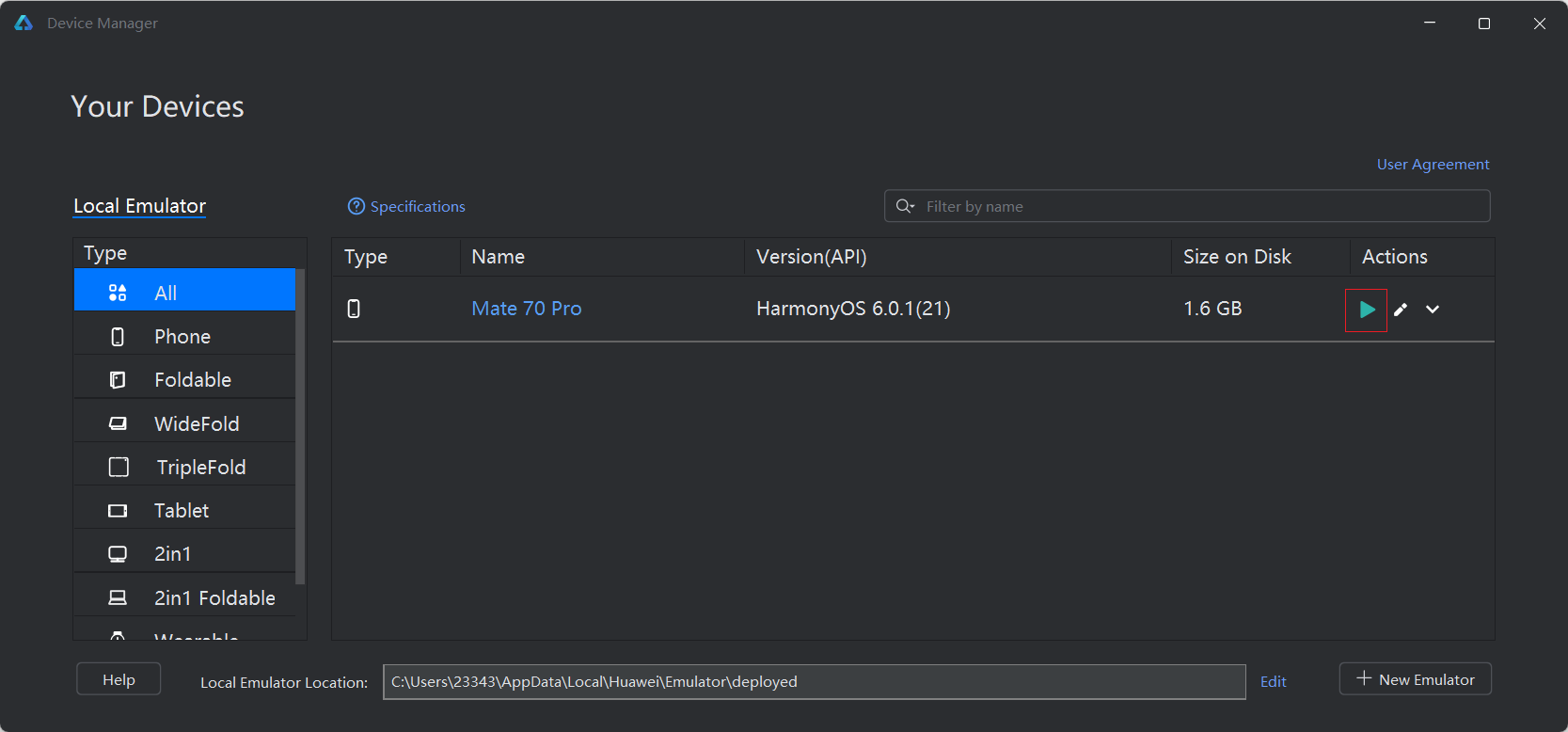The image size is (1568, 732).
Task: Click the search magnifier icon in filter box
Action: (905, 206)
